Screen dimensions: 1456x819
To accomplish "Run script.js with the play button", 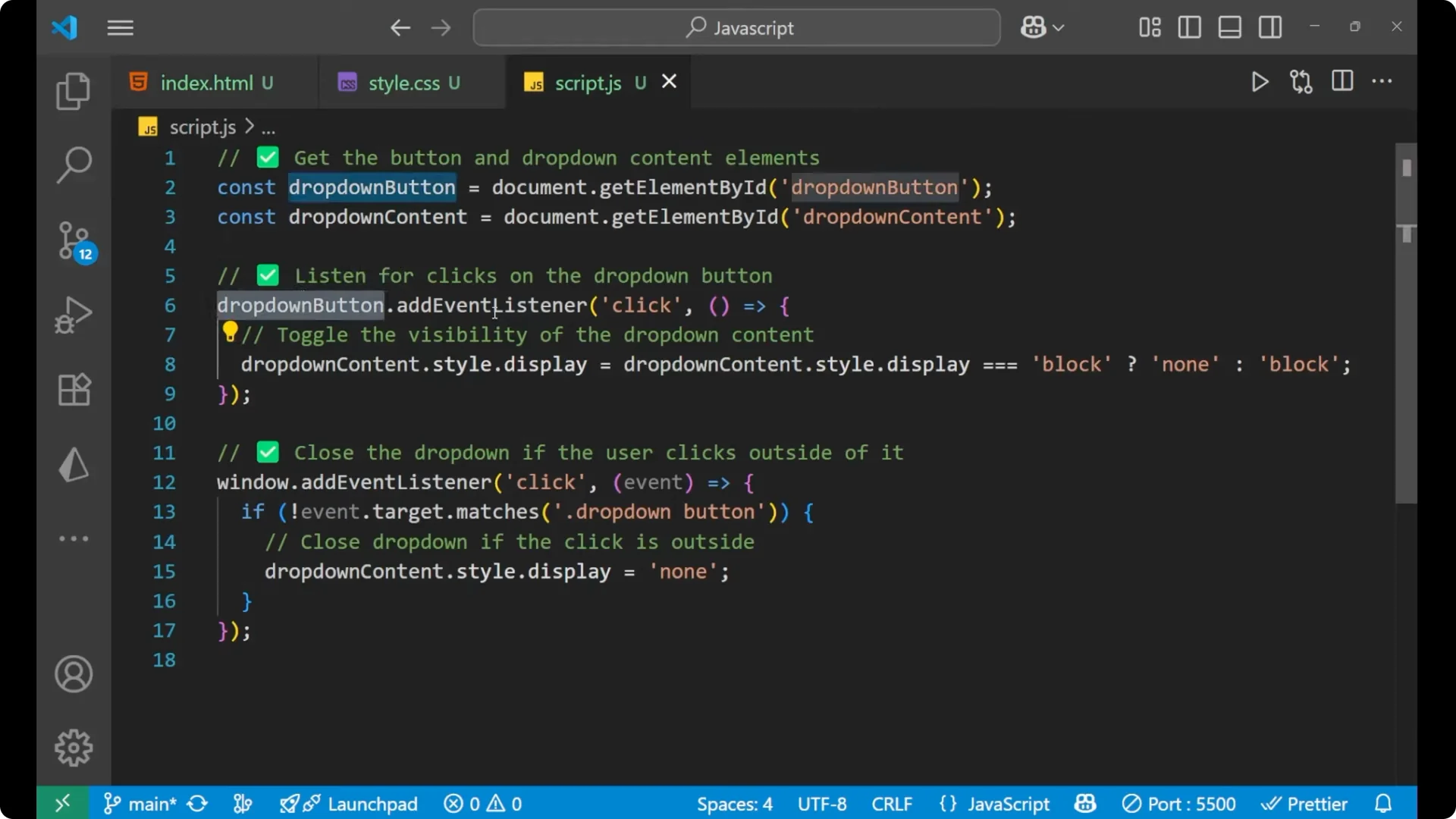I will [1260, 82].
